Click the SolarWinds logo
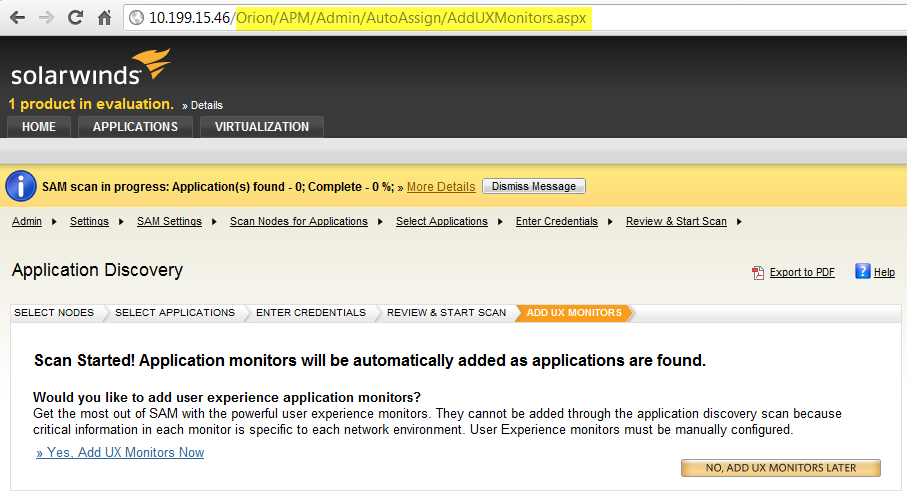Image resolution: width=907 pixels, height=493 pixels. (91, 68)
